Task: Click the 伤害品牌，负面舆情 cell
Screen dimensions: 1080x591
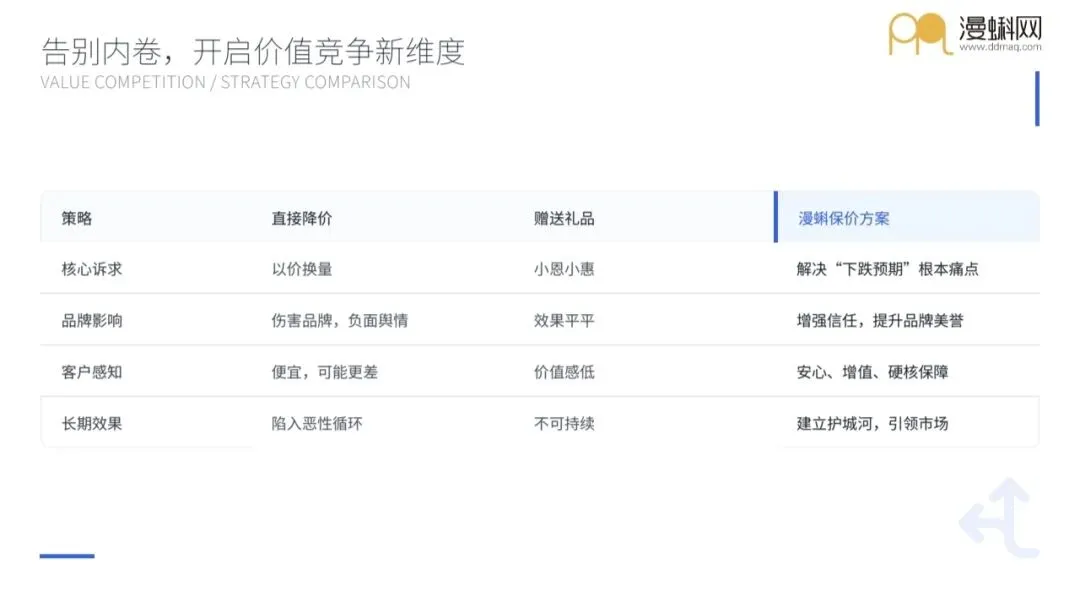Action: pyautogui.click(x=340, y=321)
